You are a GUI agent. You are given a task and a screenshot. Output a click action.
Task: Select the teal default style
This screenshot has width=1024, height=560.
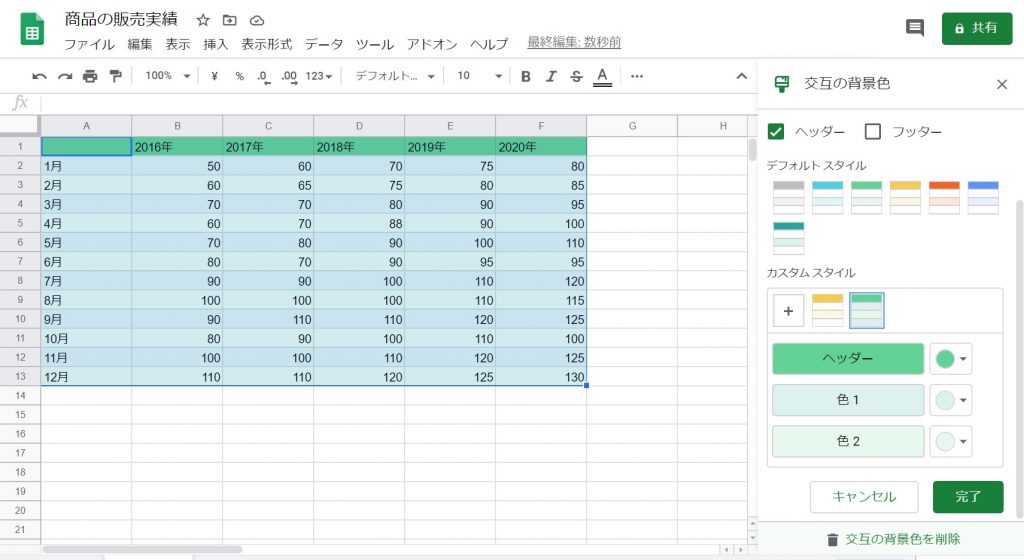tap(788, 238)
